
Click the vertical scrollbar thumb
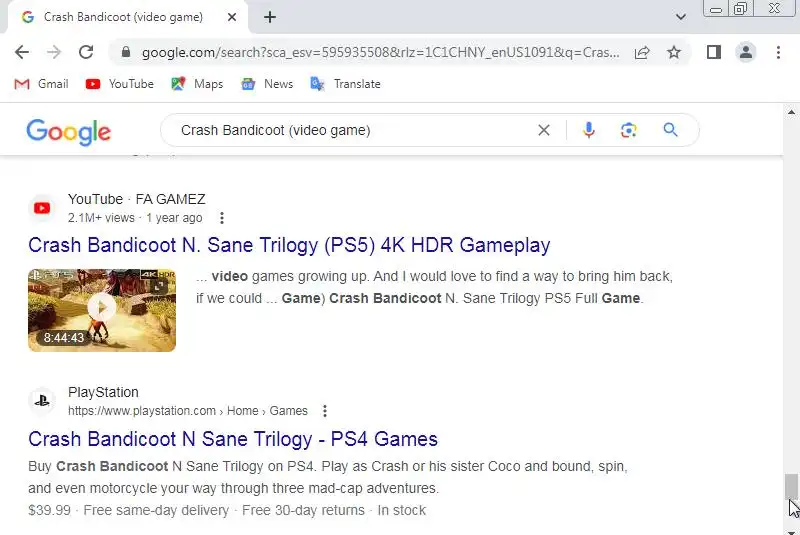click(791, 488)
